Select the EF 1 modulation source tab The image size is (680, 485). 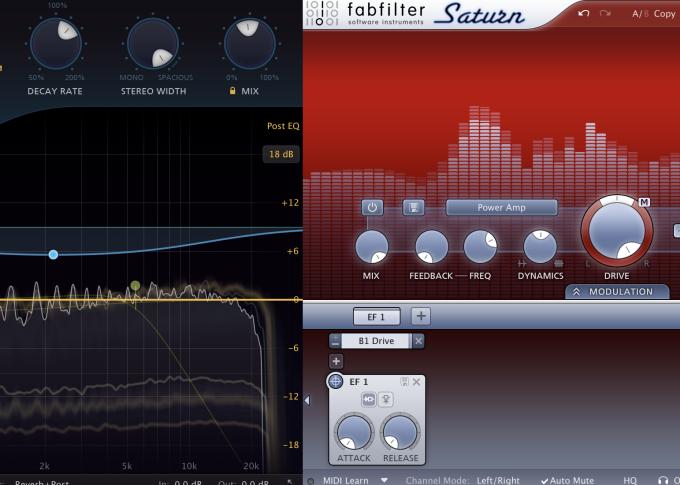(x=376, y=317)
